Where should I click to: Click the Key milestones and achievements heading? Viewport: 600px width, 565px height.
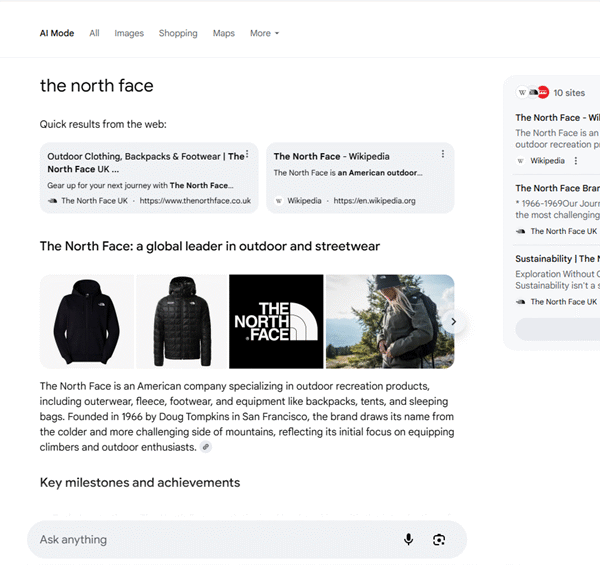point(140,483)
